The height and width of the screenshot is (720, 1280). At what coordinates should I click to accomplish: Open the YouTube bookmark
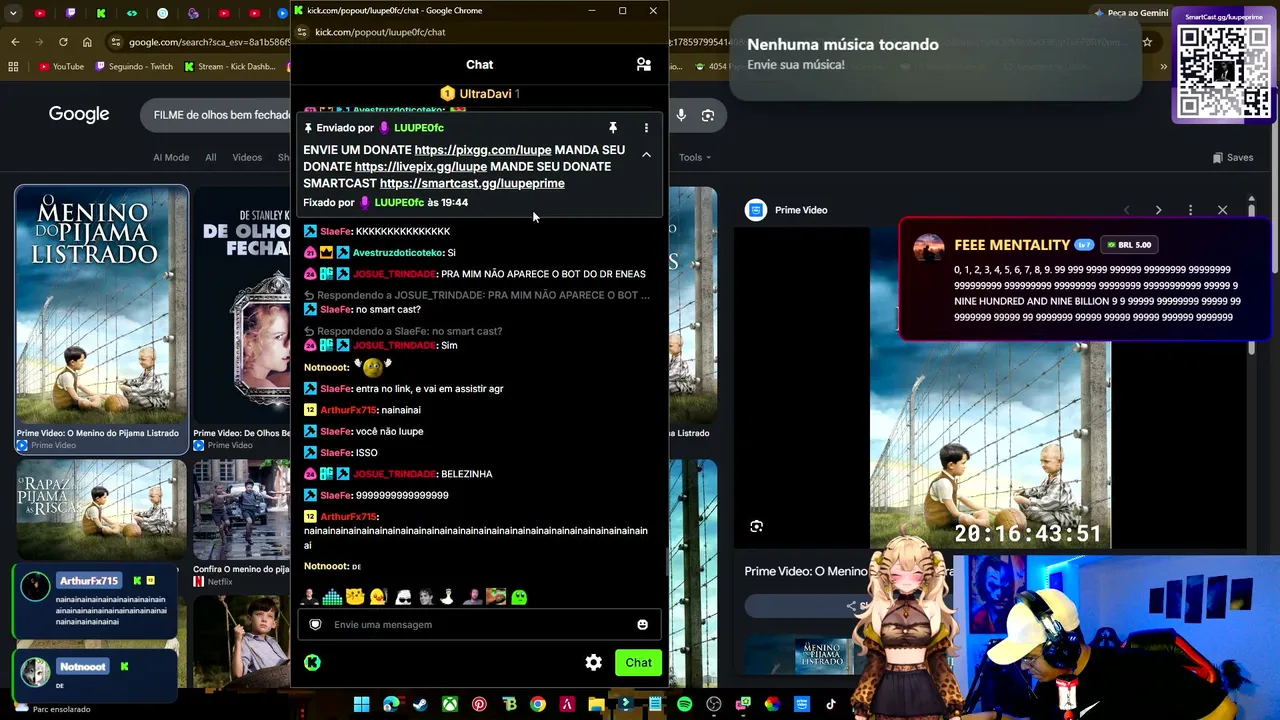point(61,67)
